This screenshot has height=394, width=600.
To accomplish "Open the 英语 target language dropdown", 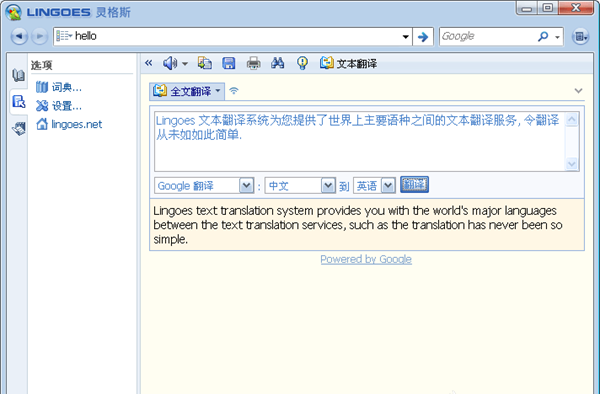I will coord(374,186).
